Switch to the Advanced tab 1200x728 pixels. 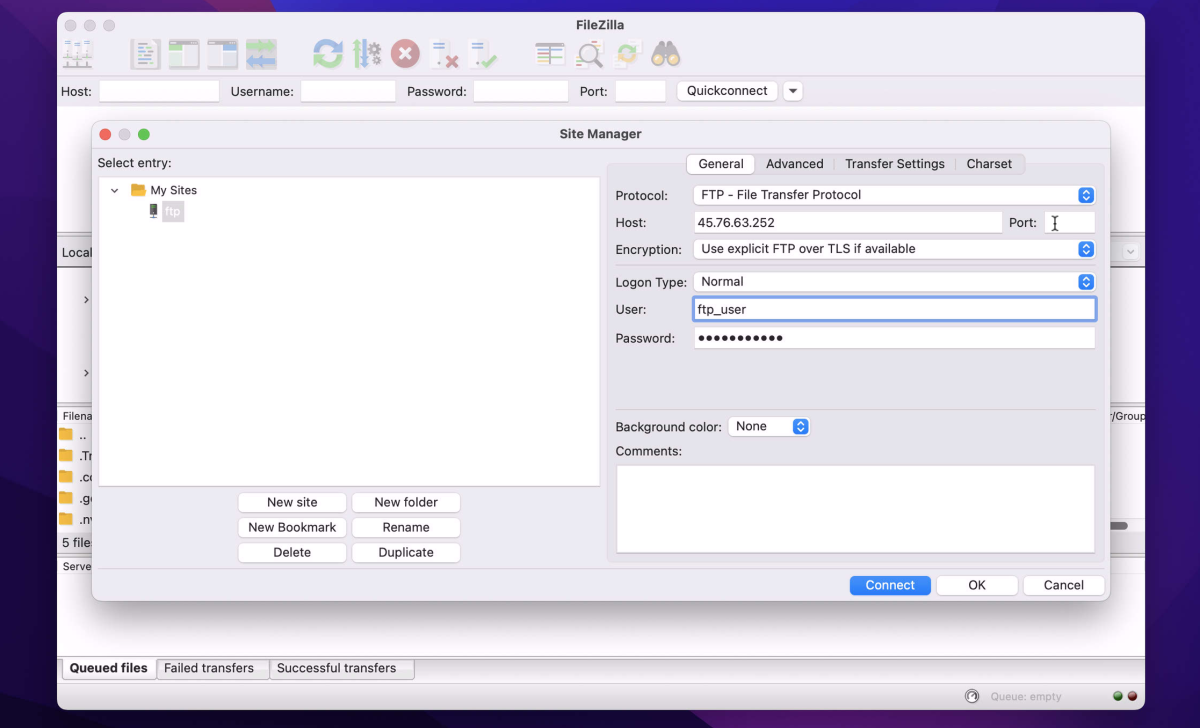[795, 164]
